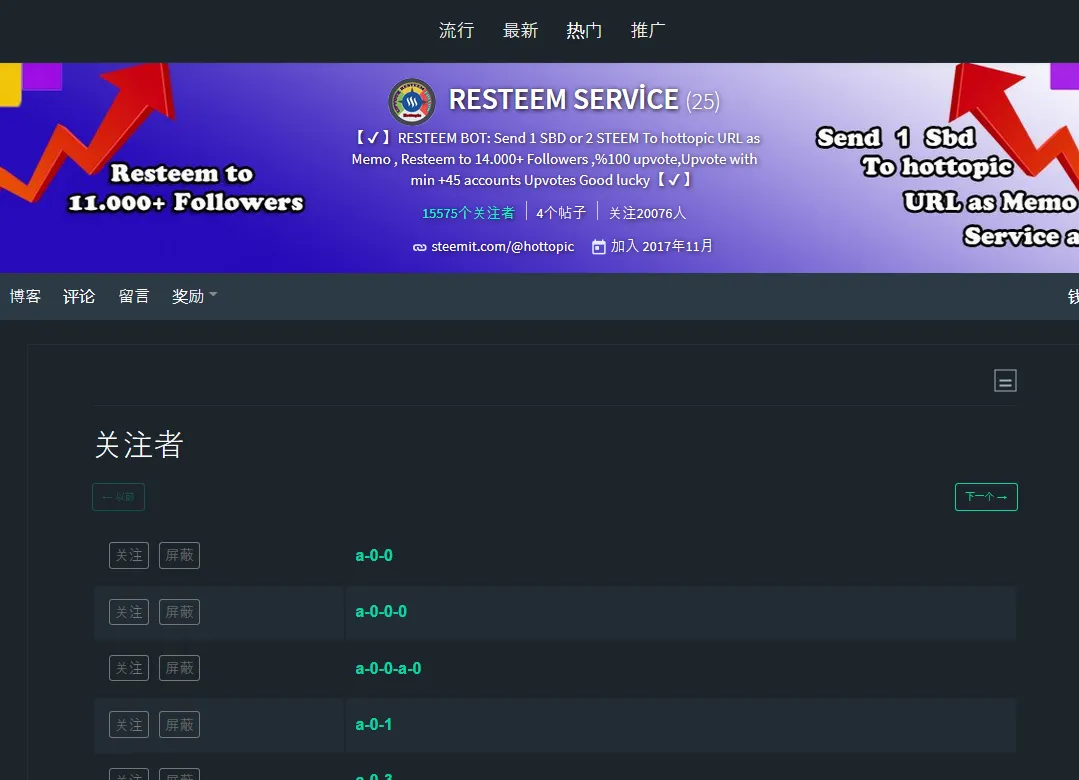The image size is (1079, 780).
Task: Follow user a-0-1 with 关注
Action: 129,725
